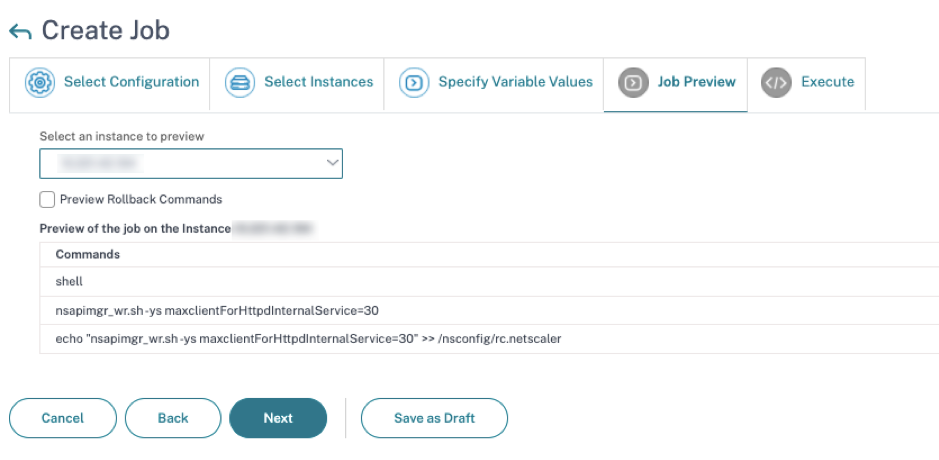Viewport: 939px width, 460px height.
Task: Open the Select Configuration tab
Action: [x=110, y=84]
